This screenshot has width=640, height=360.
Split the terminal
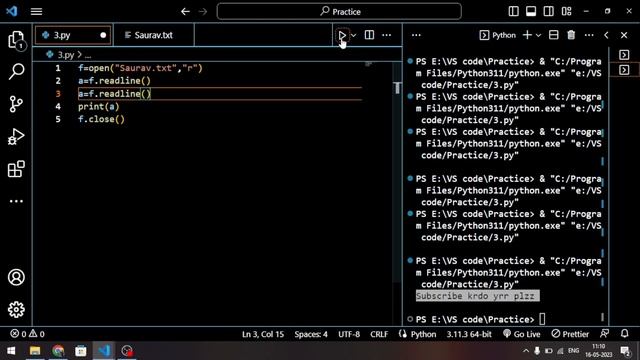tap(553, 35)
